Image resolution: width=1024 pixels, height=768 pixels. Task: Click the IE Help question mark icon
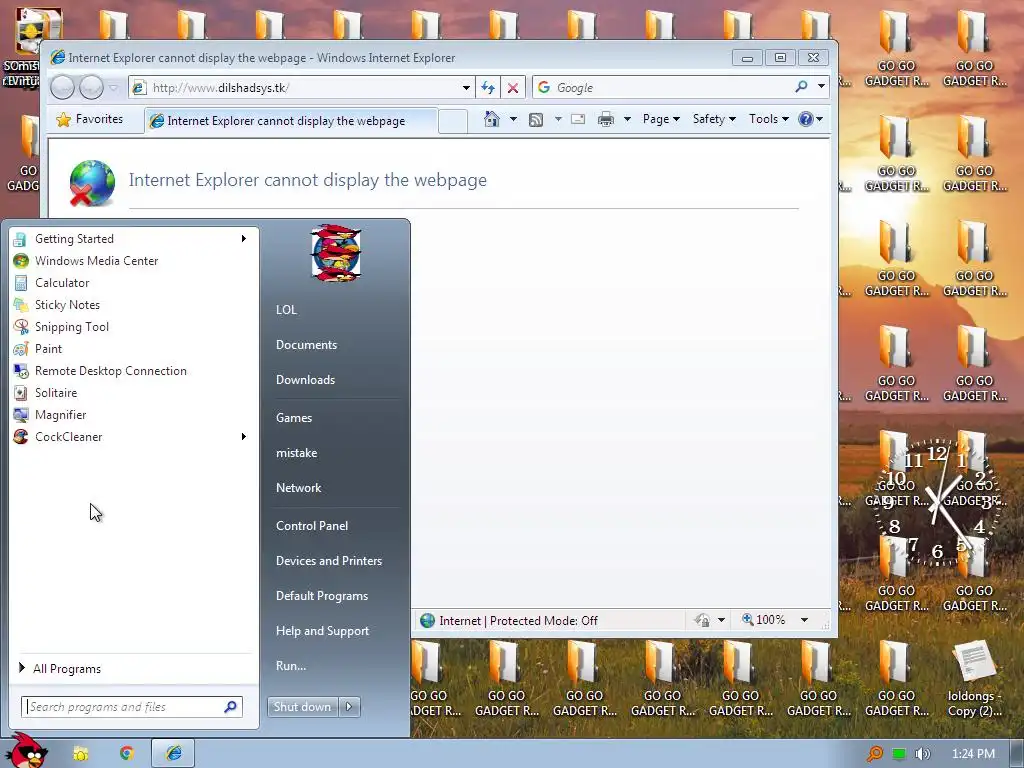806,119
